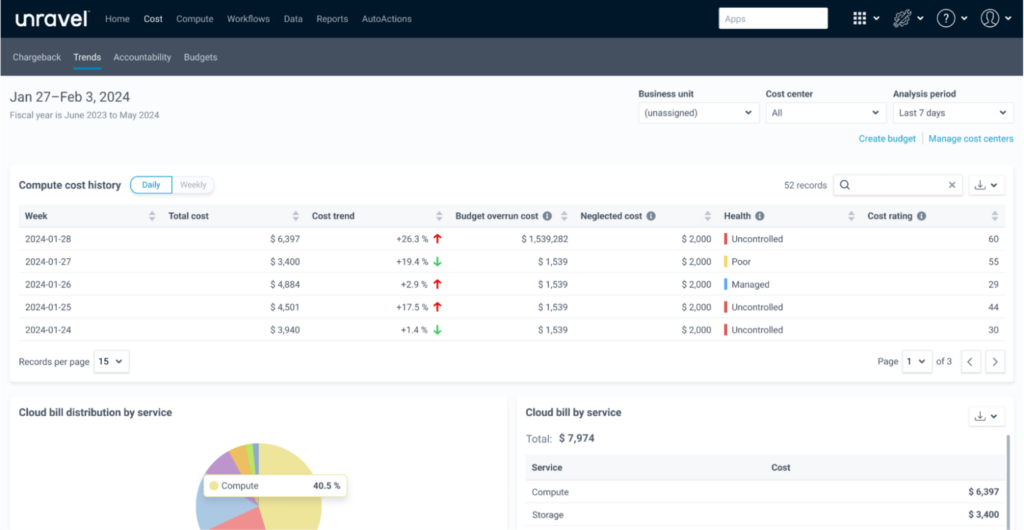The height and width of the screenshot is (530, 1024).
Task: Click the Unravel logo
Action: point(52,19)
